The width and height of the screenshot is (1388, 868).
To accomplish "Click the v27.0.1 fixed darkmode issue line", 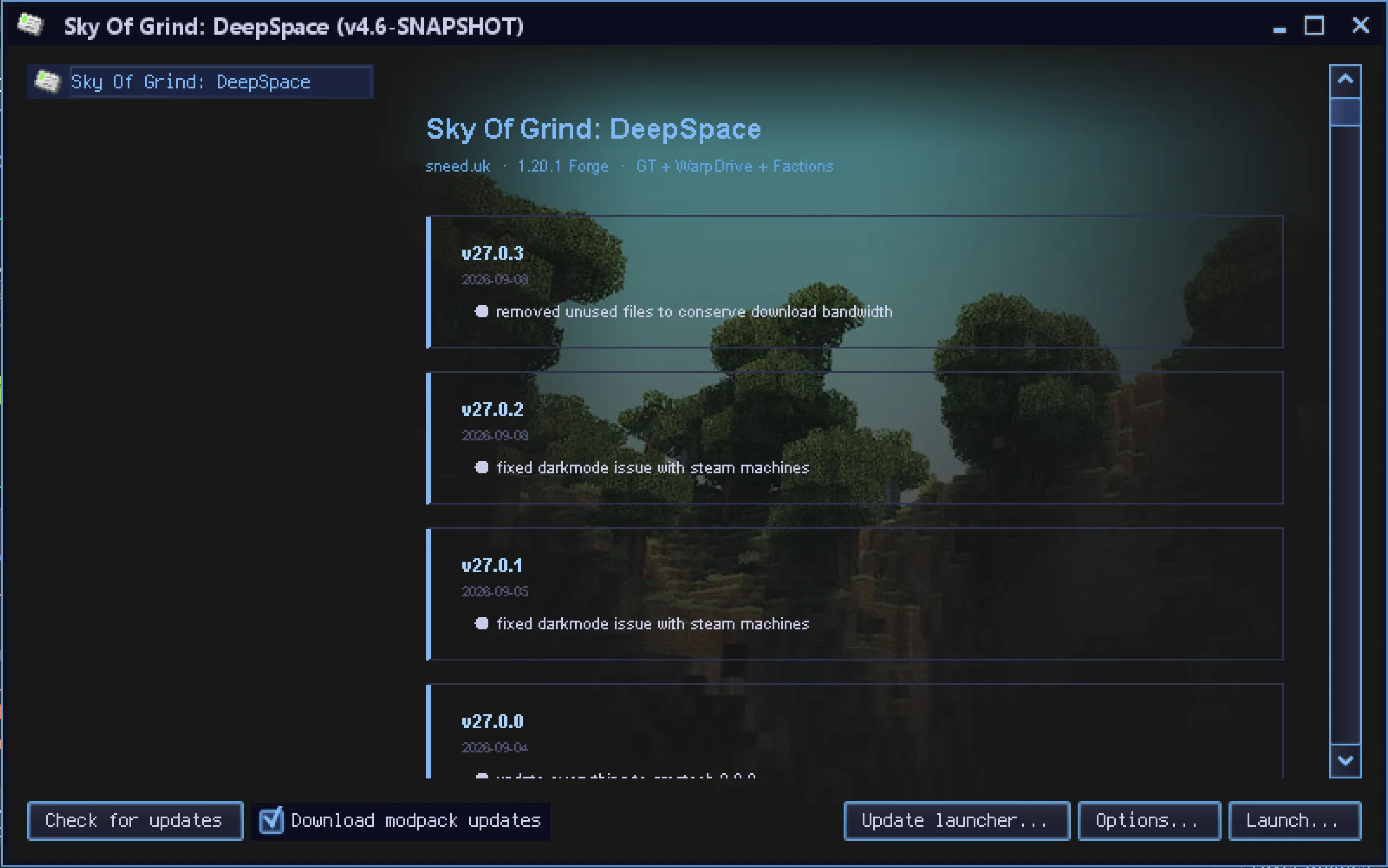I will 653,624.
